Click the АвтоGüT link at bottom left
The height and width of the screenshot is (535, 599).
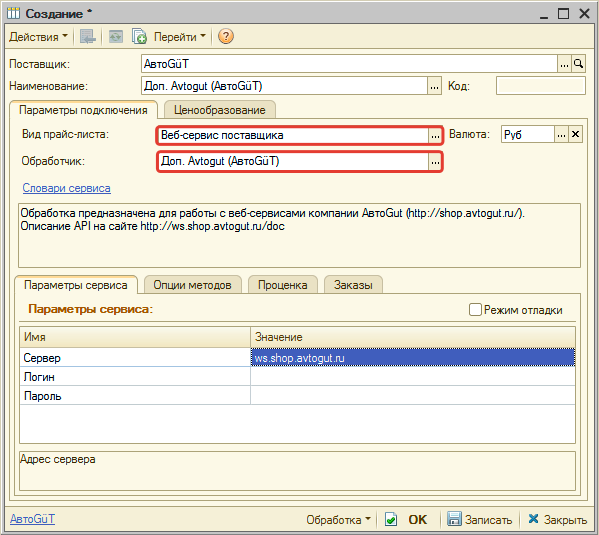pyautogui.click(x=32, y=519)
